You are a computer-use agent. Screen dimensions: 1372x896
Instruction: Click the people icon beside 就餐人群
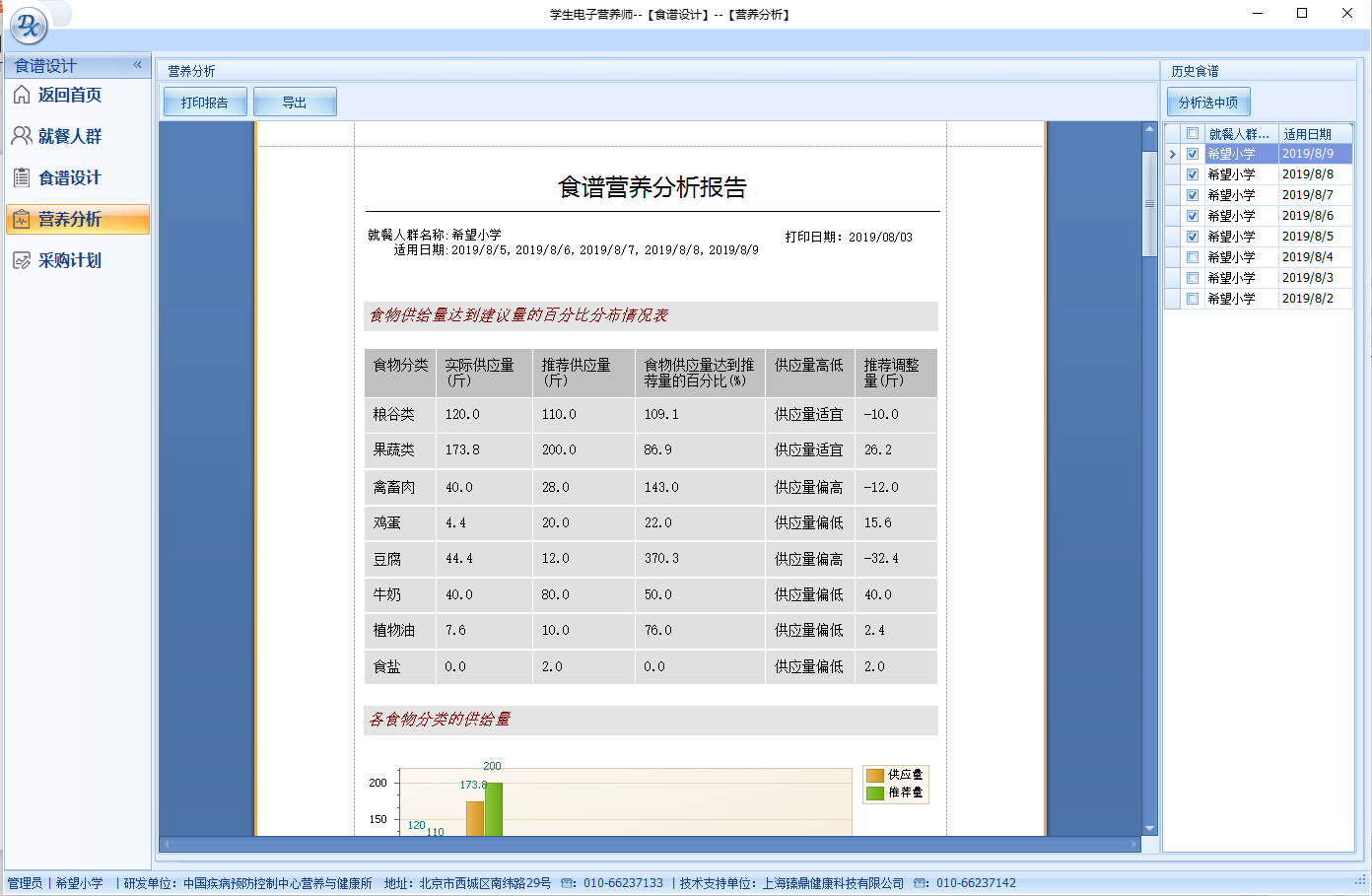22,136
